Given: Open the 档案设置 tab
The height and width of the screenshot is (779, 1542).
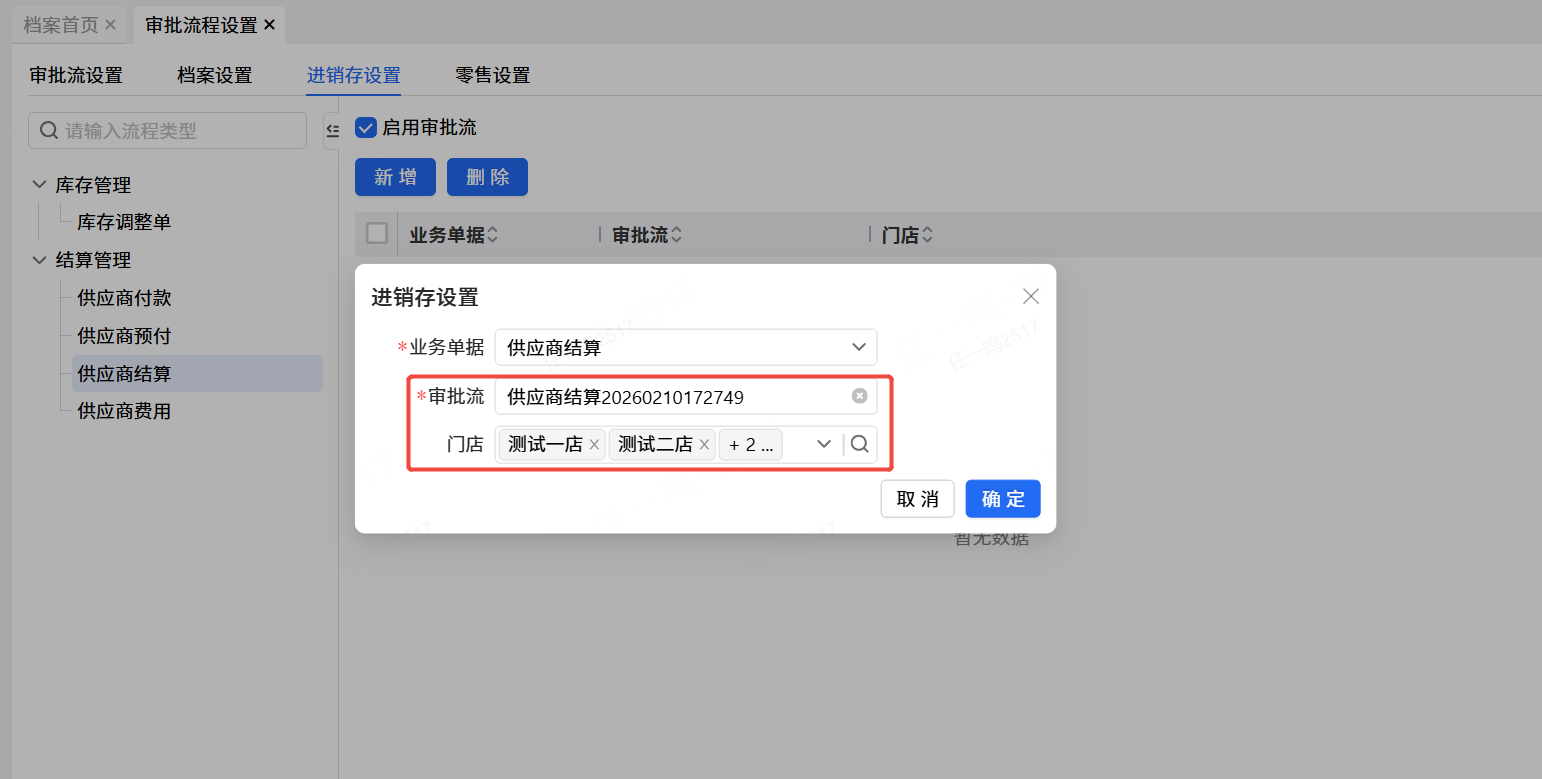Looking at the screenshot, I should click(215, 75).
